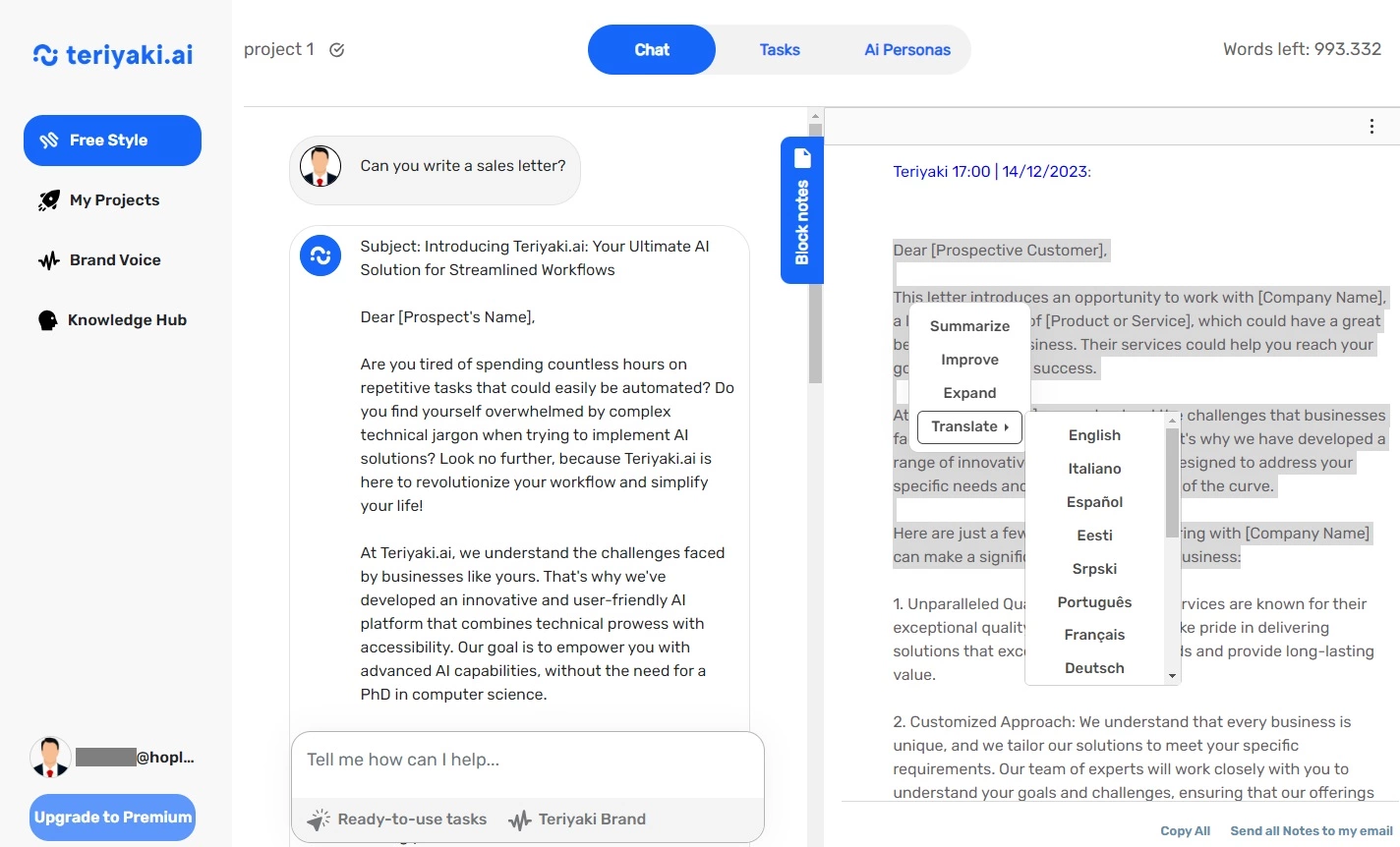Click the language list scrollbar thumb

pyautogui.click(x=1172, y=482)
